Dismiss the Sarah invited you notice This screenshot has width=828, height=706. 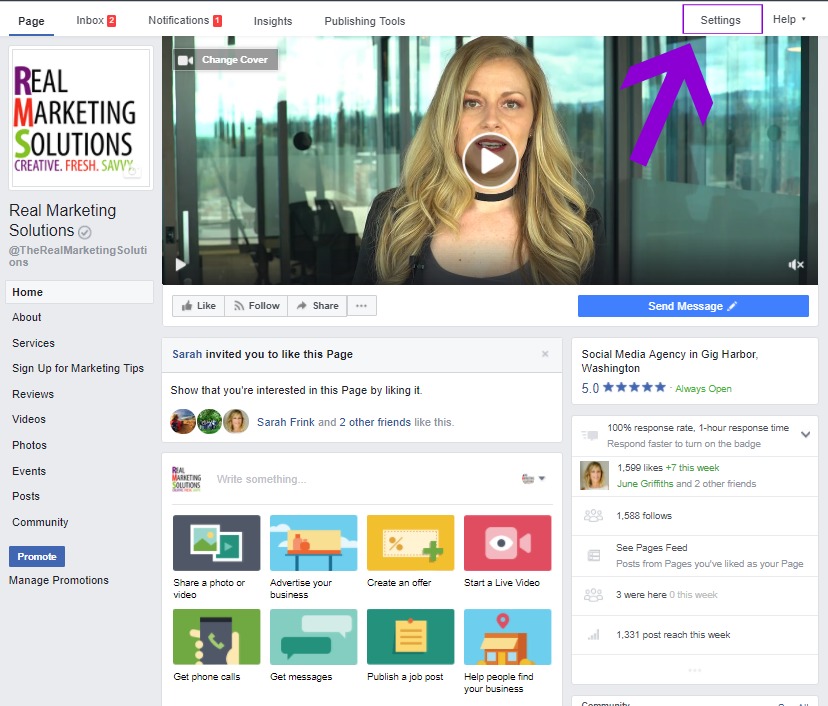[545, 354]
